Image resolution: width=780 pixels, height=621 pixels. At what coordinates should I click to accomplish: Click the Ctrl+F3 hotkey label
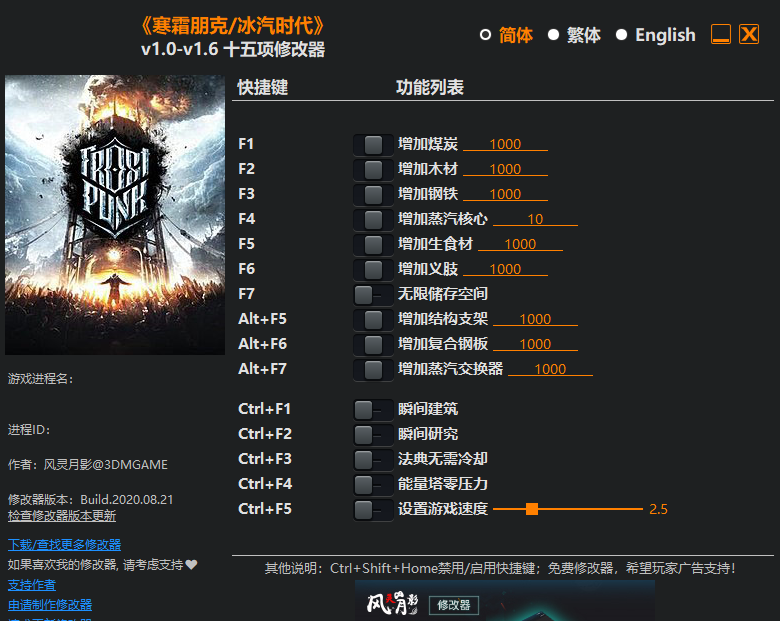(265, 459)
